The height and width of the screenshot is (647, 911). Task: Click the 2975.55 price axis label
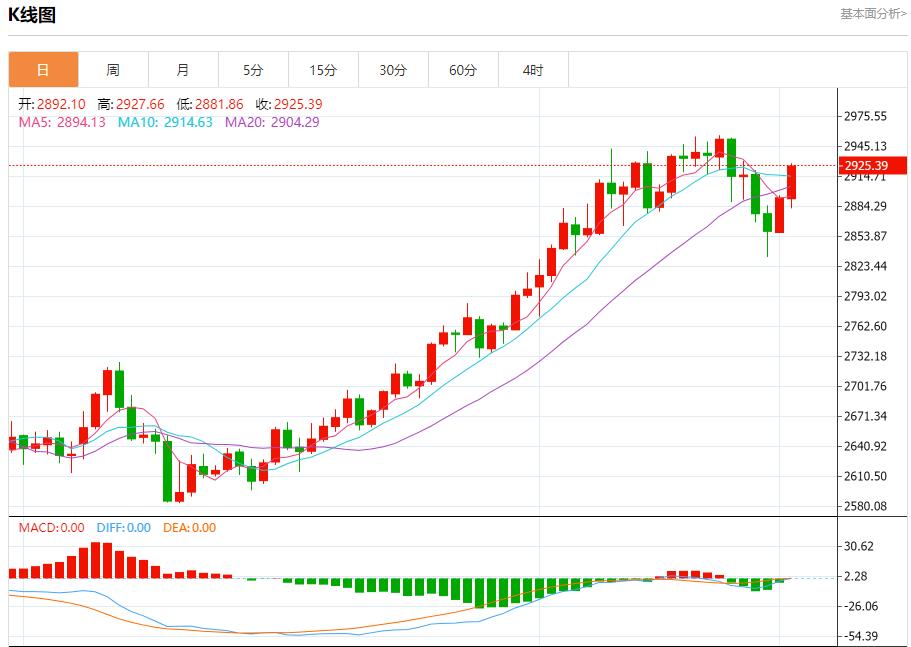[x=865, y=116]
